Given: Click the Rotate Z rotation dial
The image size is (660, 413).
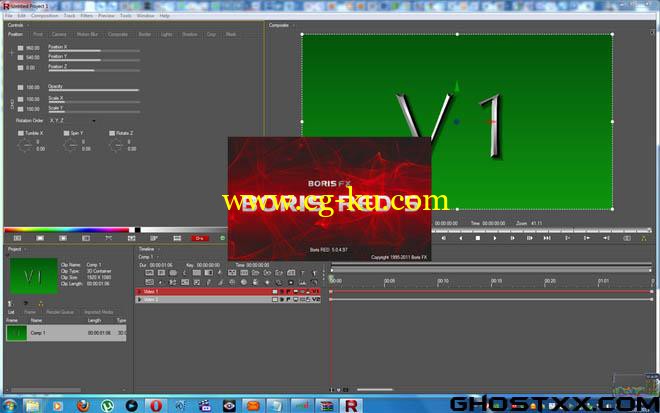Looking at the screenshot, I should (x=116, y=146).
